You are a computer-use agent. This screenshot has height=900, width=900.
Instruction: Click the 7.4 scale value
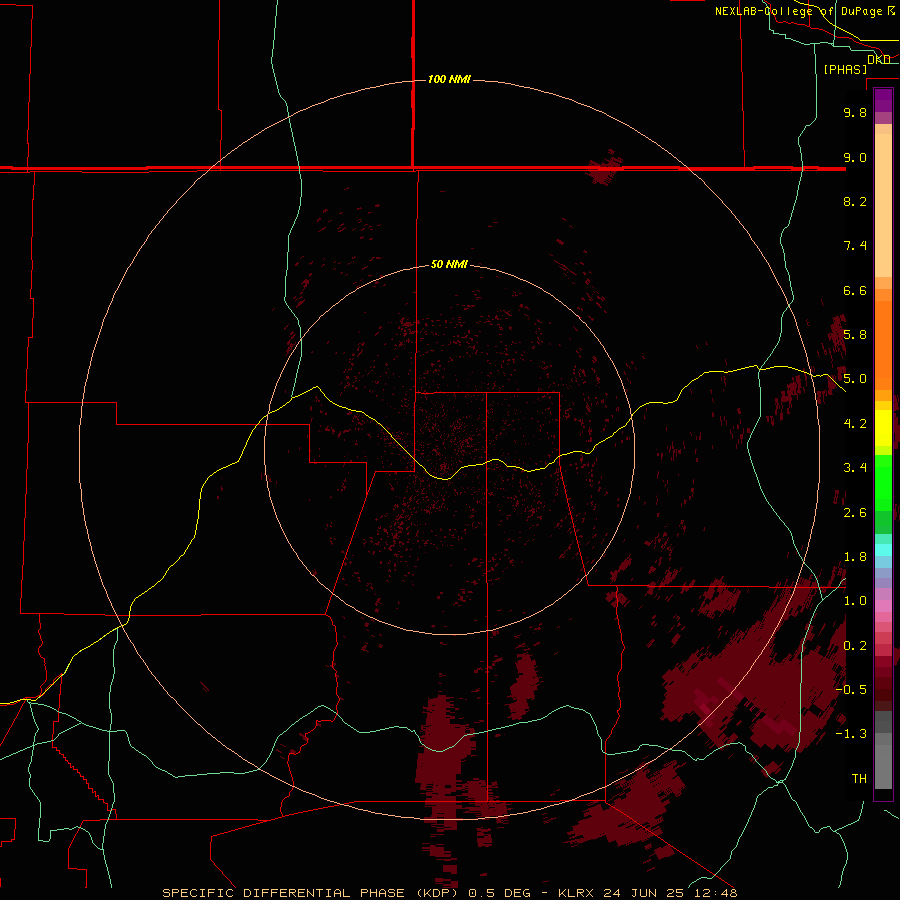(855, 246)
